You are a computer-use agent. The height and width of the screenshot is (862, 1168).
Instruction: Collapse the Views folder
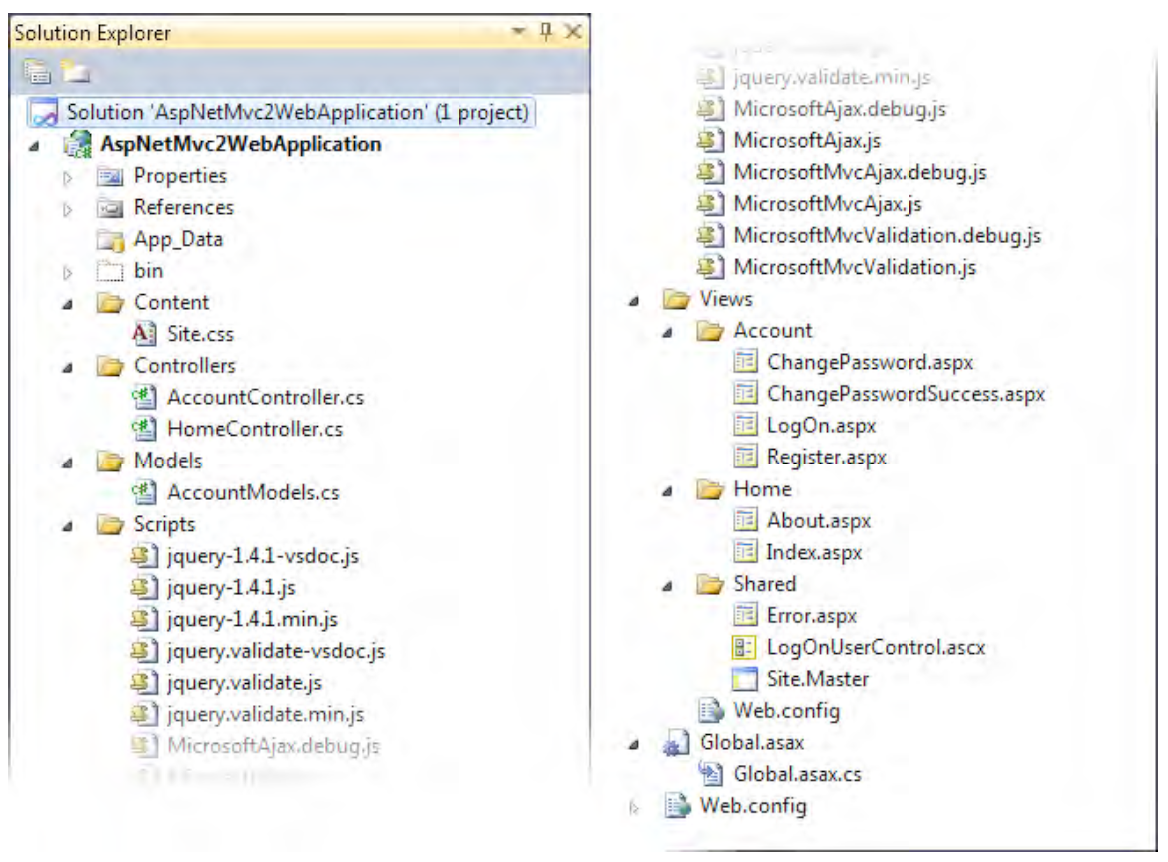[x=634, y=301]
